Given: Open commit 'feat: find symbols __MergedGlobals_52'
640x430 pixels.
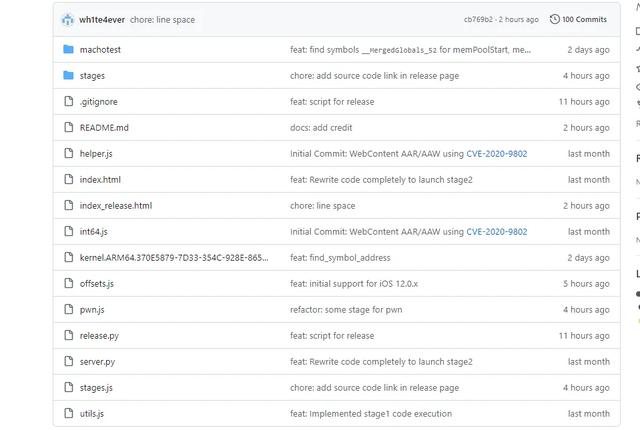Looking at the screenshot, I should coord(410,50).
